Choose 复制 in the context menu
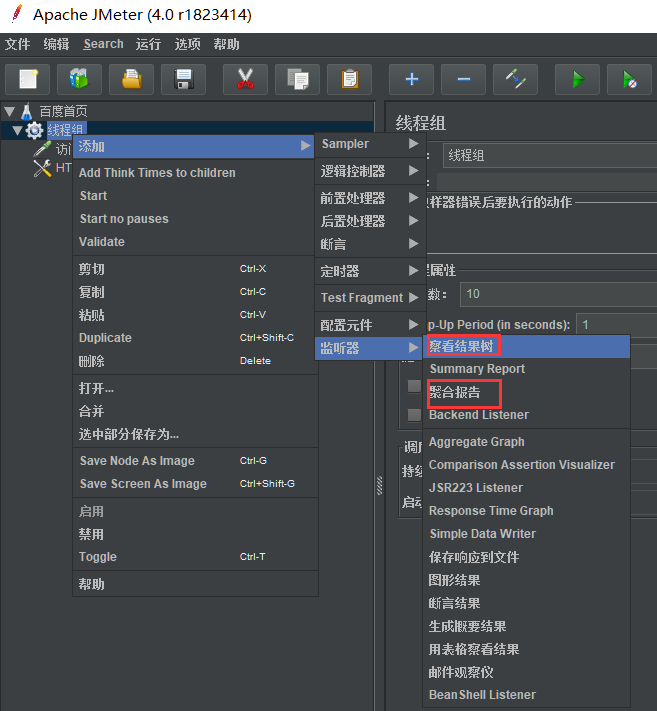This screenshot has width=657, height=711. click(x=195, y=292)
